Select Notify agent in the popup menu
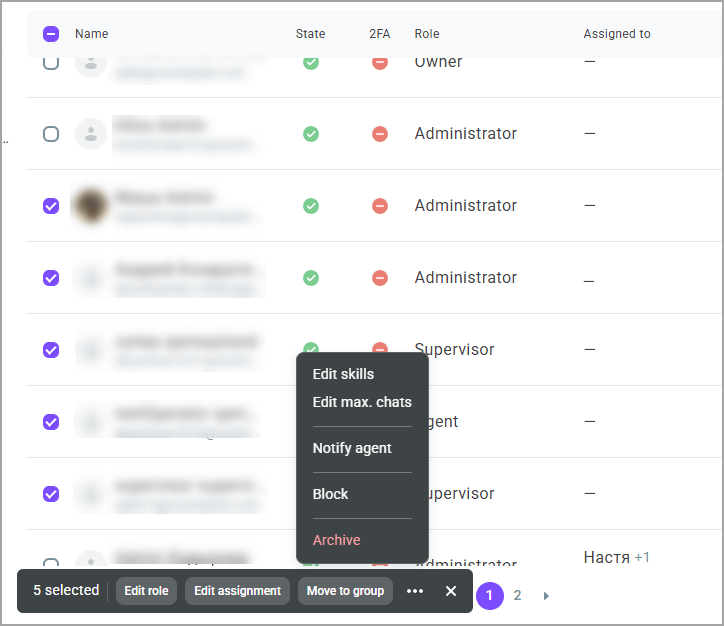724x626 pixels. (x=352, y=448)
